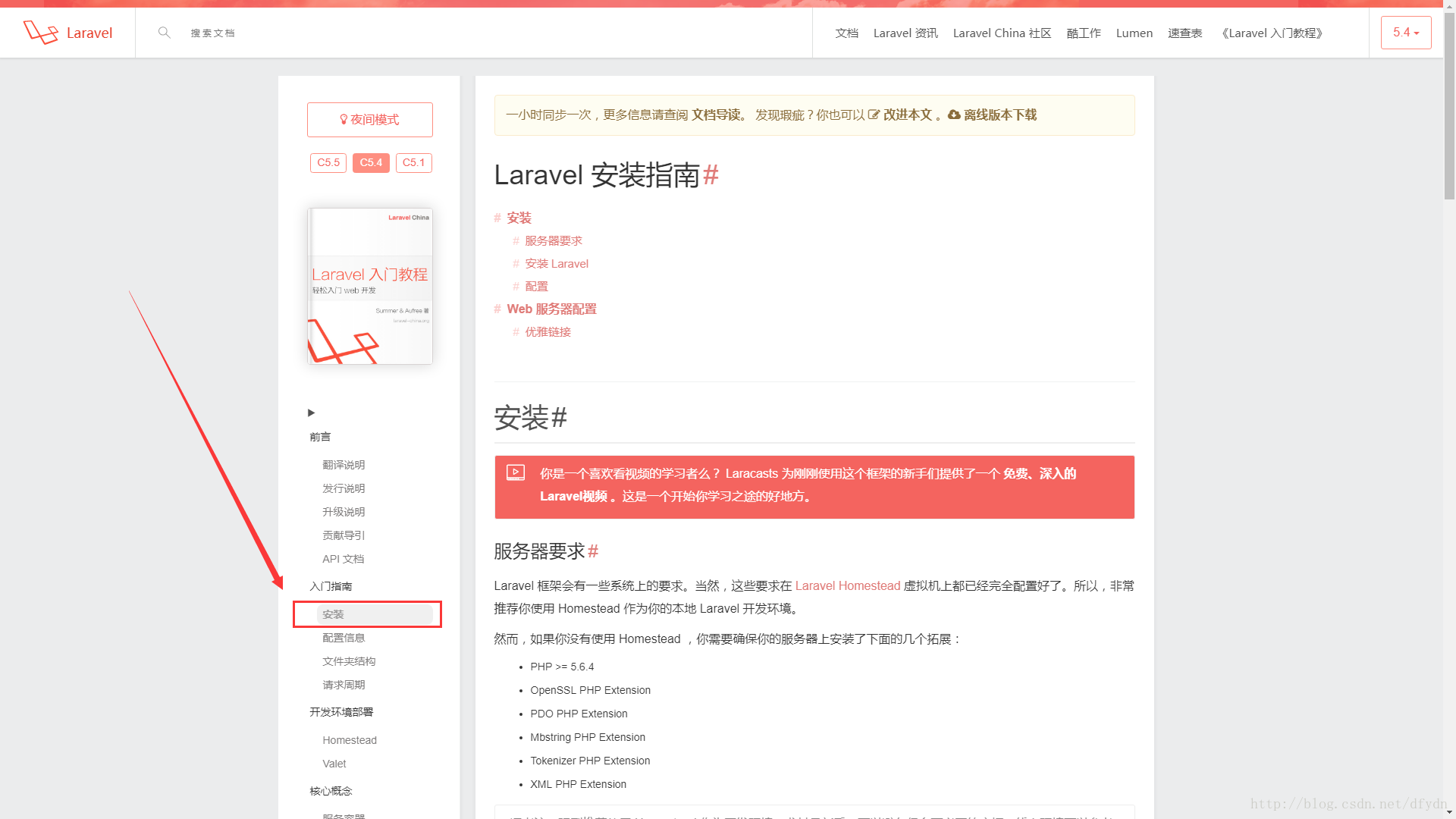Image resolution: width=1456 pixels, height=819 pixels.
Task: Click the 前言 sidebar section heading
Action: point(320,437)
